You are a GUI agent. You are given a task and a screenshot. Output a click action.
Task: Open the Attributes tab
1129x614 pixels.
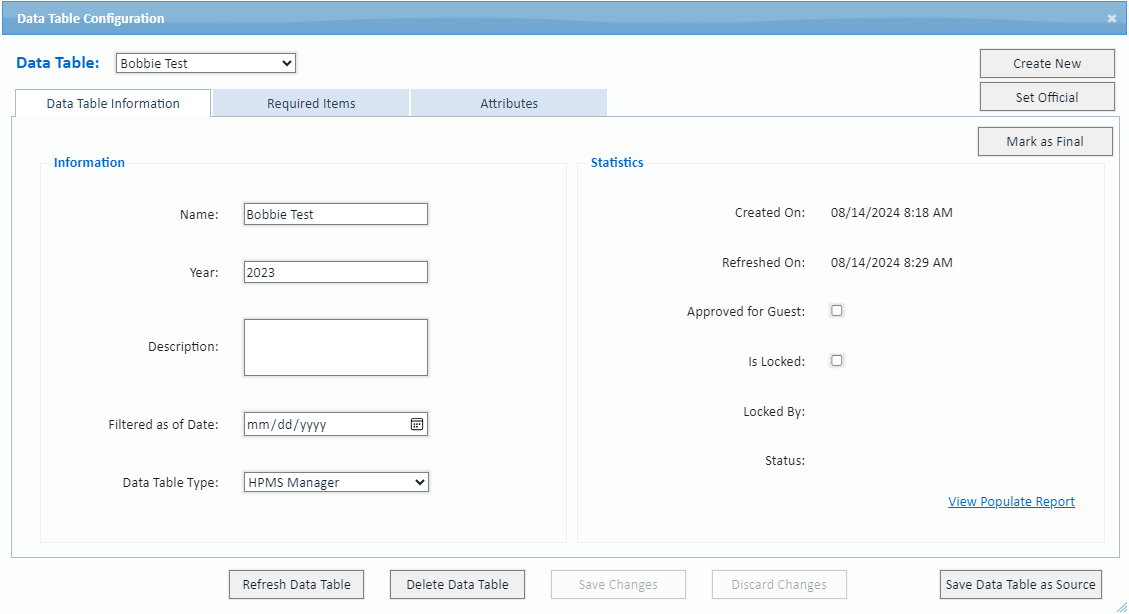click(509, 103)
